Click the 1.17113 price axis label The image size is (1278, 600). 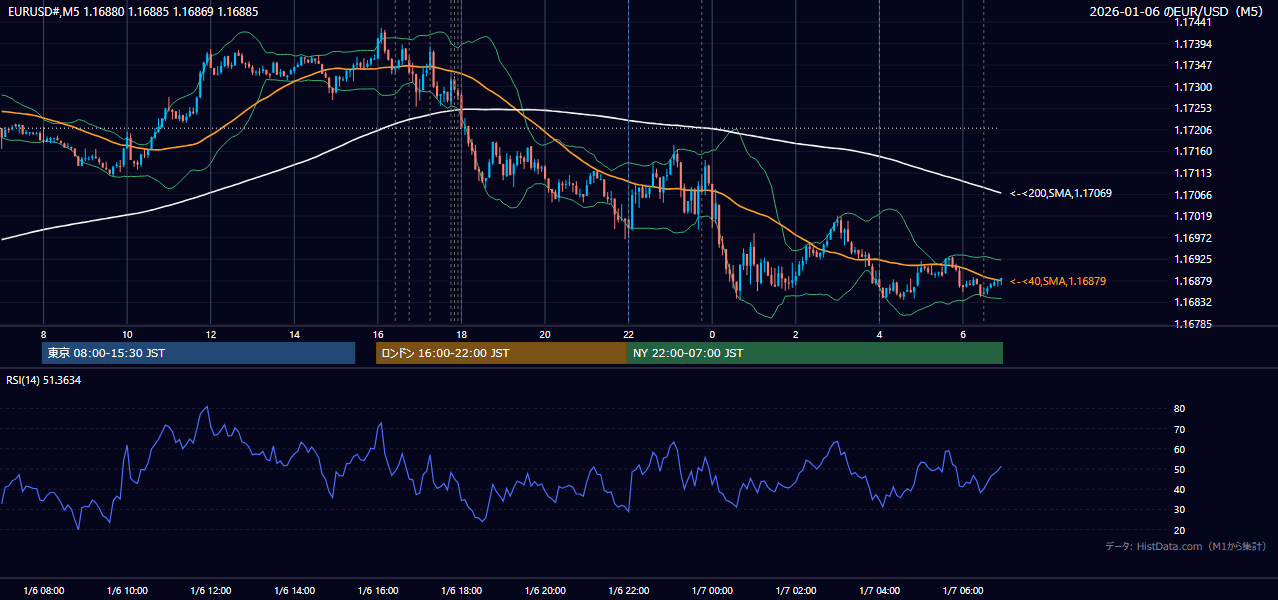[1193, 173]
